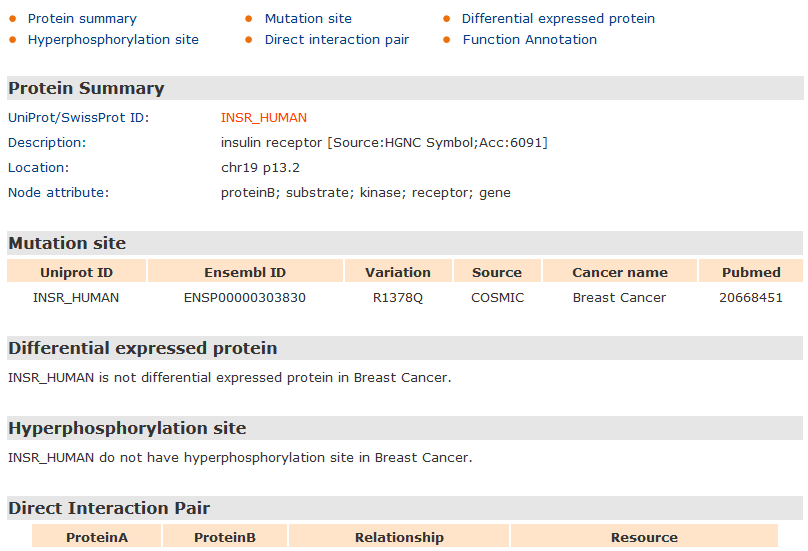Open Function Annotation navigation link
This screenshot has height=551, width=808.
coord(530,40)
